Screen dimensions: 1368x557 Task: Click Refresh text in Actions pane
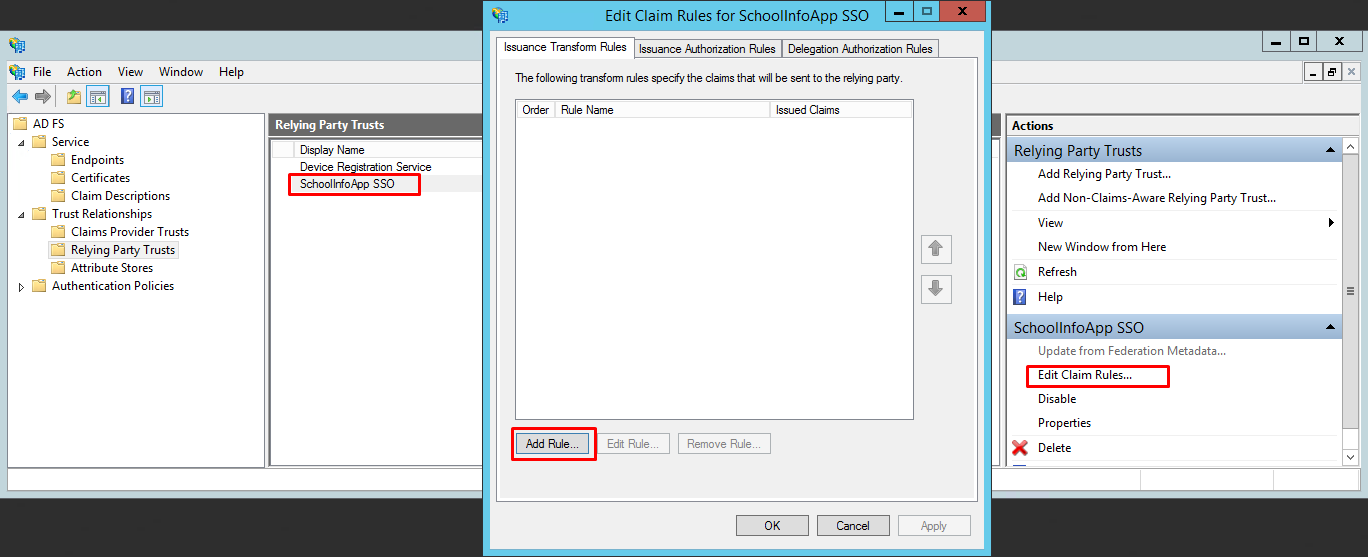click(x=1057, y=272)
